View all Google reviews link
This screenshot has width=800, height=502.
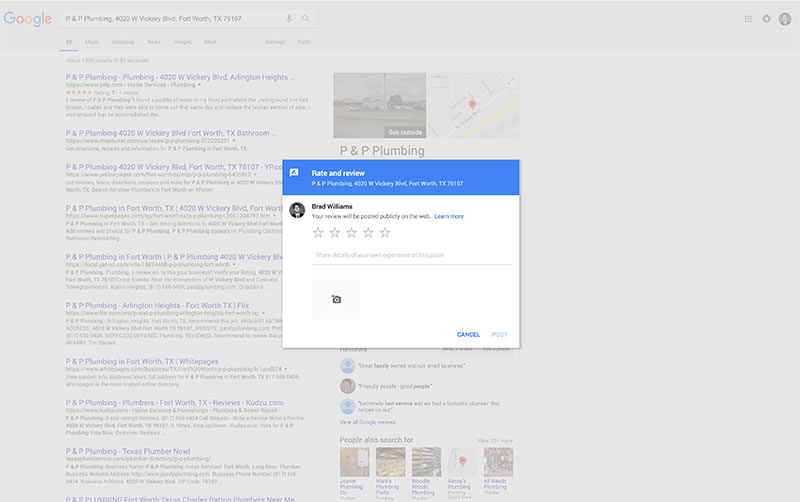[x=367, y=422]
